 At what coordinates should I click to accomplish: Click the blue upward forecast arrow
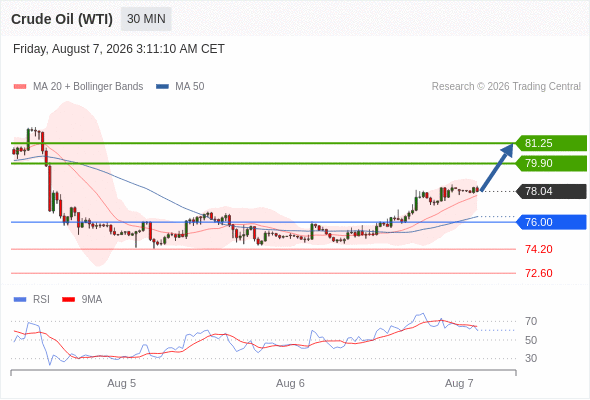click(x=497, y=167)
